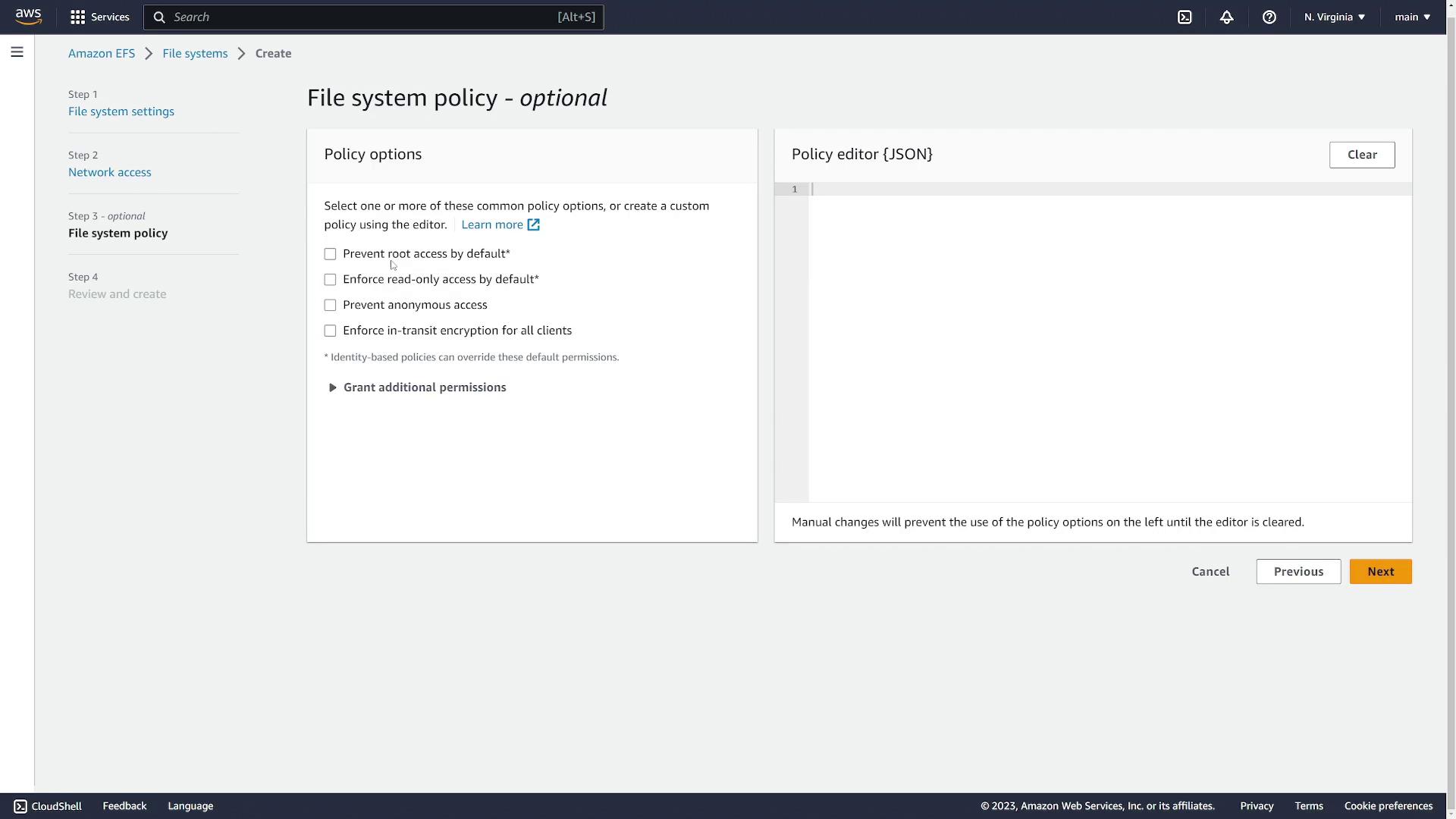This screenshot has height=819, width=1456.
Task: Launch CloudShell from top bar icon
Action: point(1185,17)
